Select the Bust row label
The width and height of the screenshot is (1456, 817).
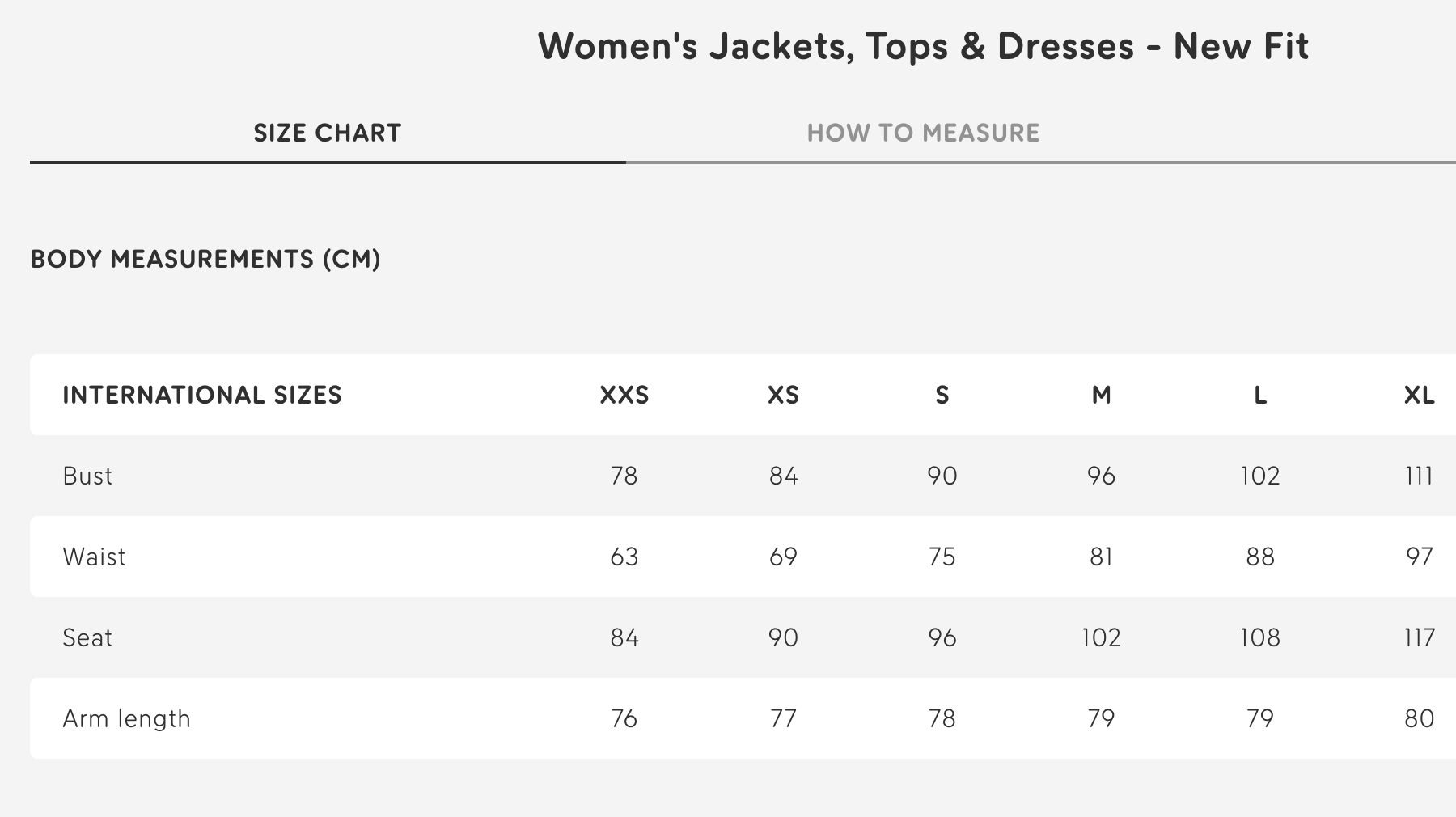click(x=87, y=476)
